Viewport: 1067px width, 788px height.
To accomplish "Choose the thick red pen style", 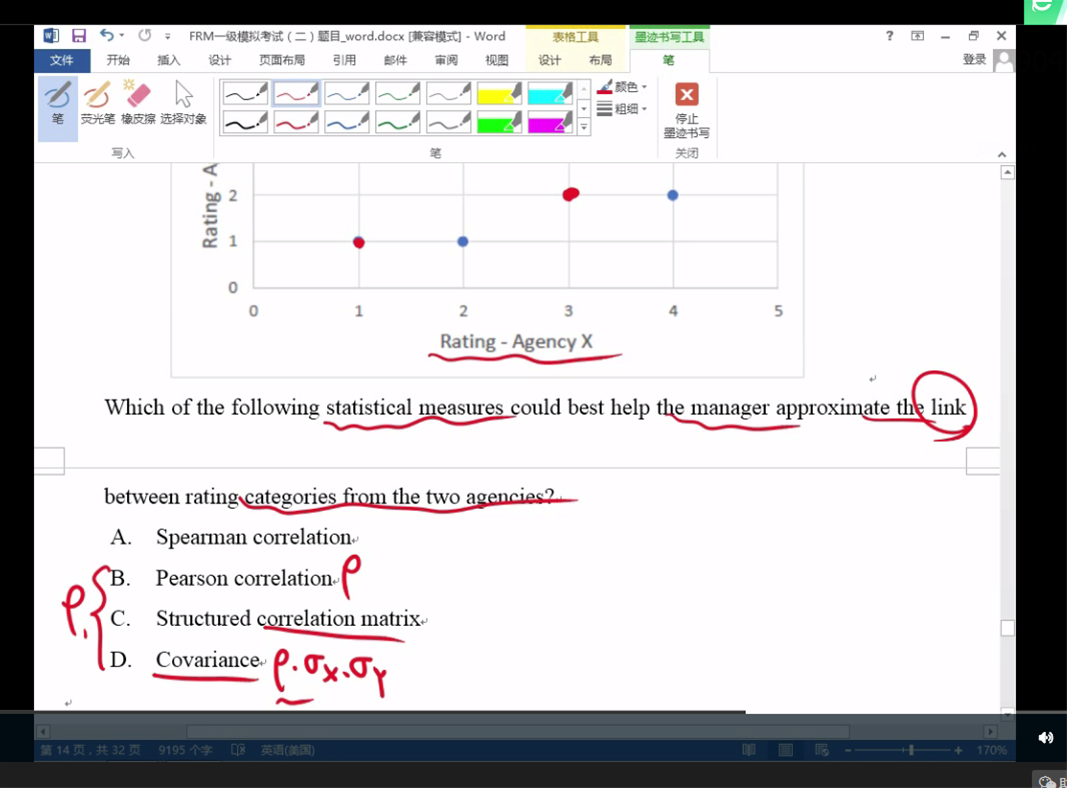I will point(296,122).
